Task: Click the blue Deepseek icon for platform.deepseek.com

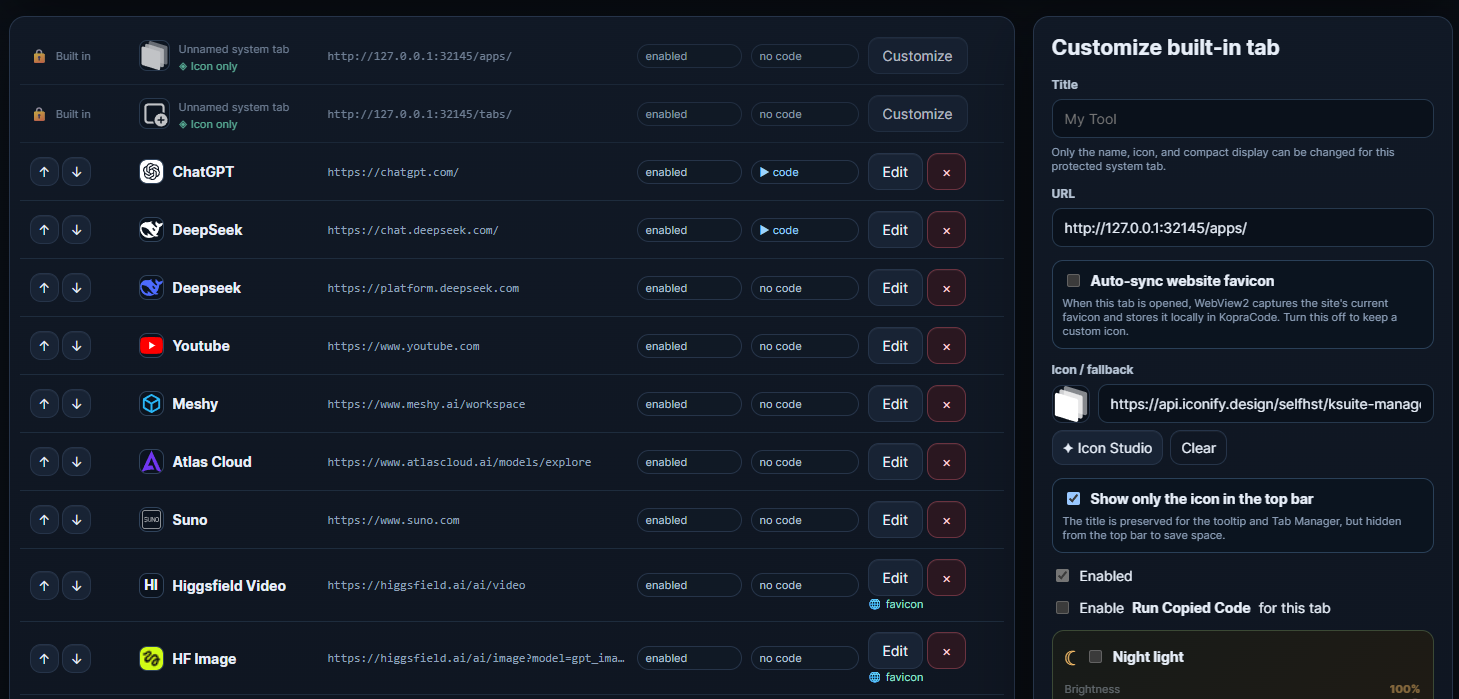Action: (151, 288)
